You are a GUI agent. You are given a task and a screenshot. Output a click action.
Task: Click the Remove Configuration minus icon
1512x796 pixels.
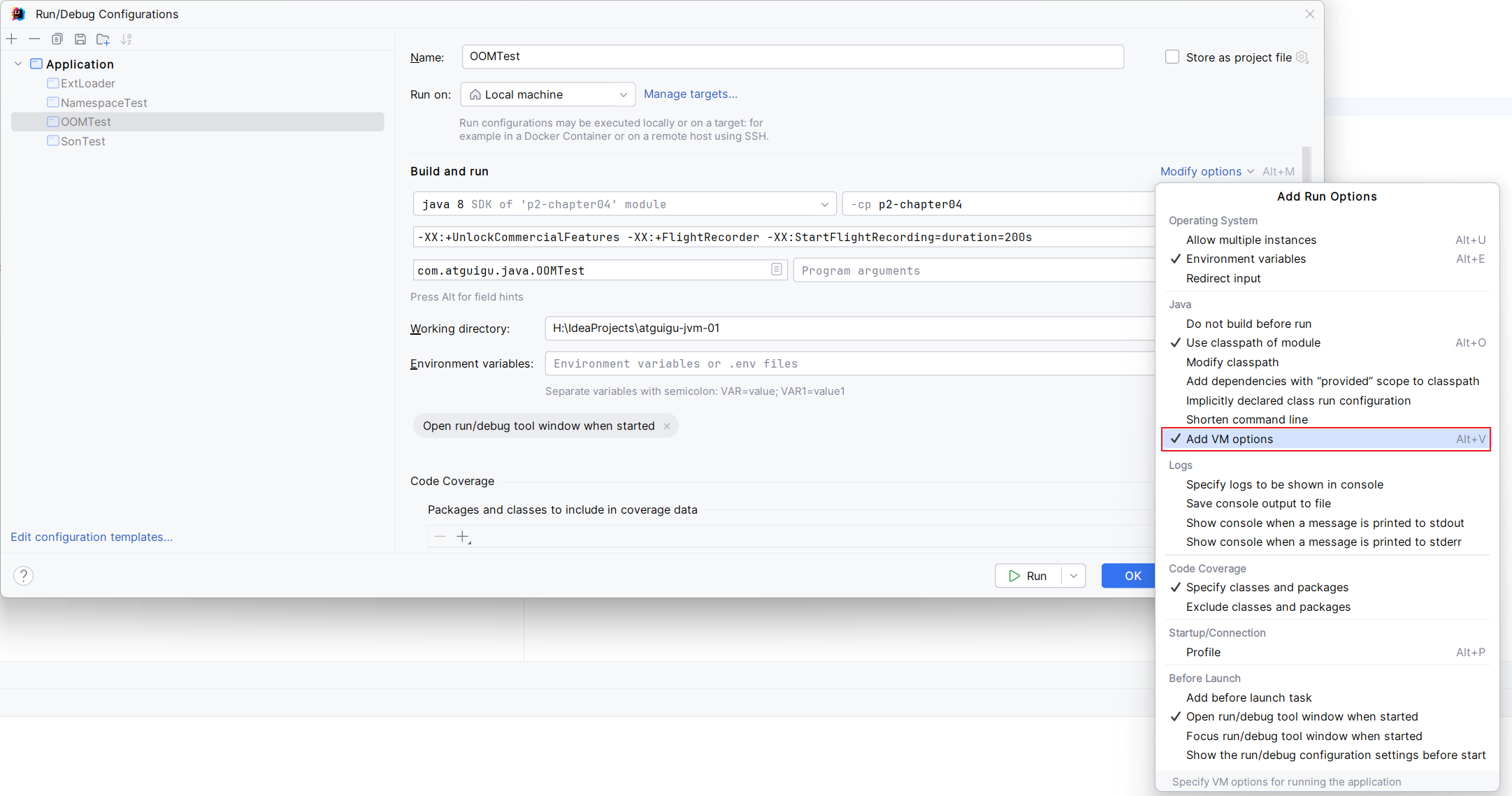click(x=34, y=39)
